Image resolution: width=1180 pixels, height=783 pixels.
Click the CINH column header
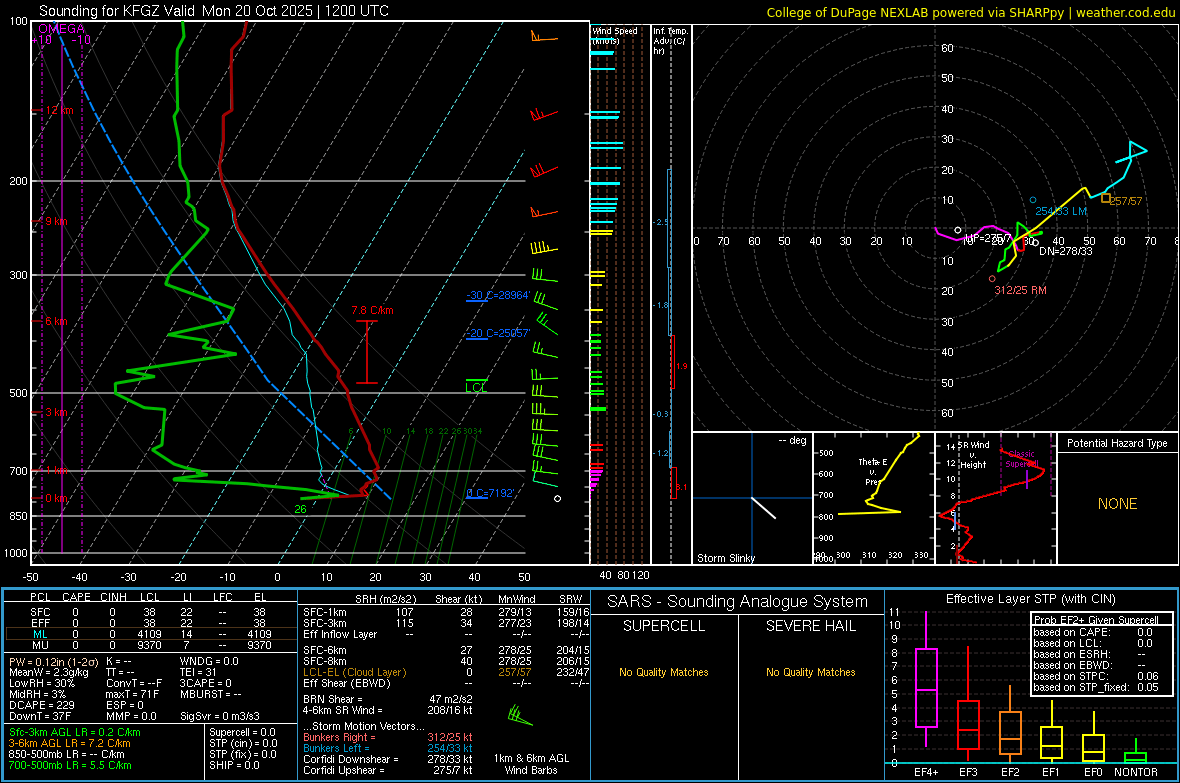click(114, 597)
